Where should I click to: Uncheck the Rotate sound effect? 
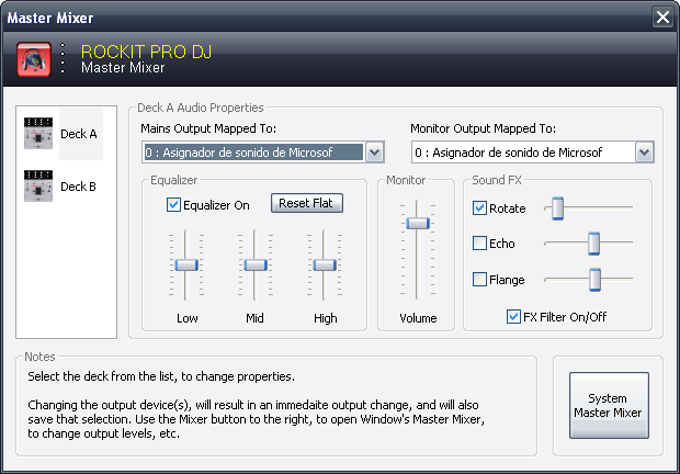[479, 208]
